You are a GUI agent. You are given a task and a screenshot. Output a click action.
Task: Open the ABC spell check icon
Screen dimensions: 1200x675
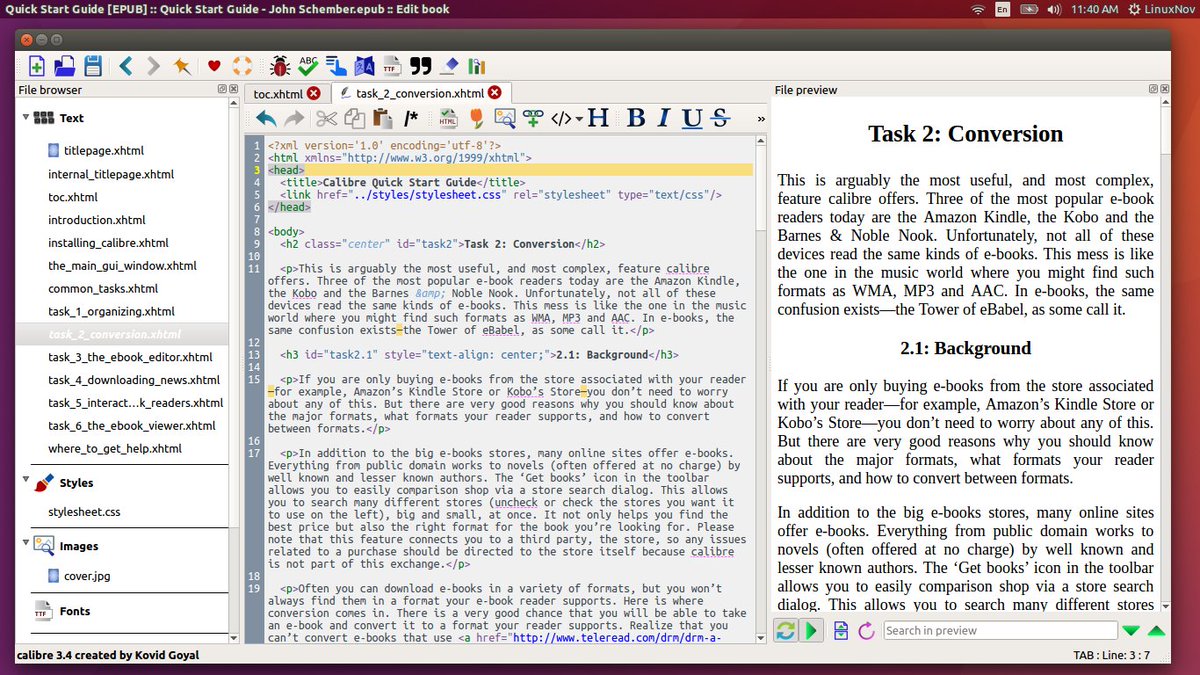(x=308, y=66)
